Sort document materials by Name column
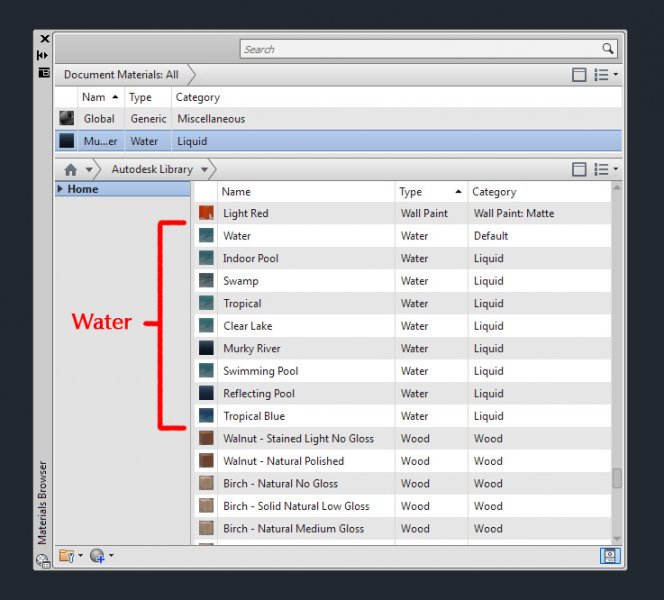Image resolution: width=664 pixels, height=600 pixels. coord(101,97)
